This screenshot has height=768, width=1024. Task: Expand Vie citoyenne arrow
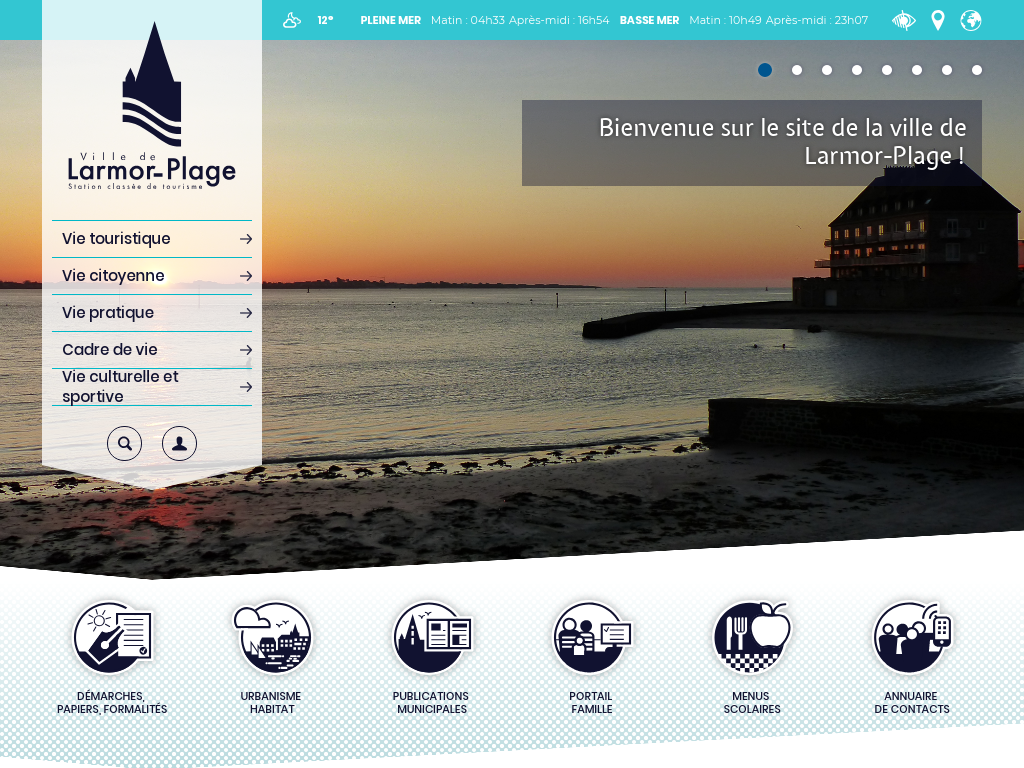click(246, 276)
